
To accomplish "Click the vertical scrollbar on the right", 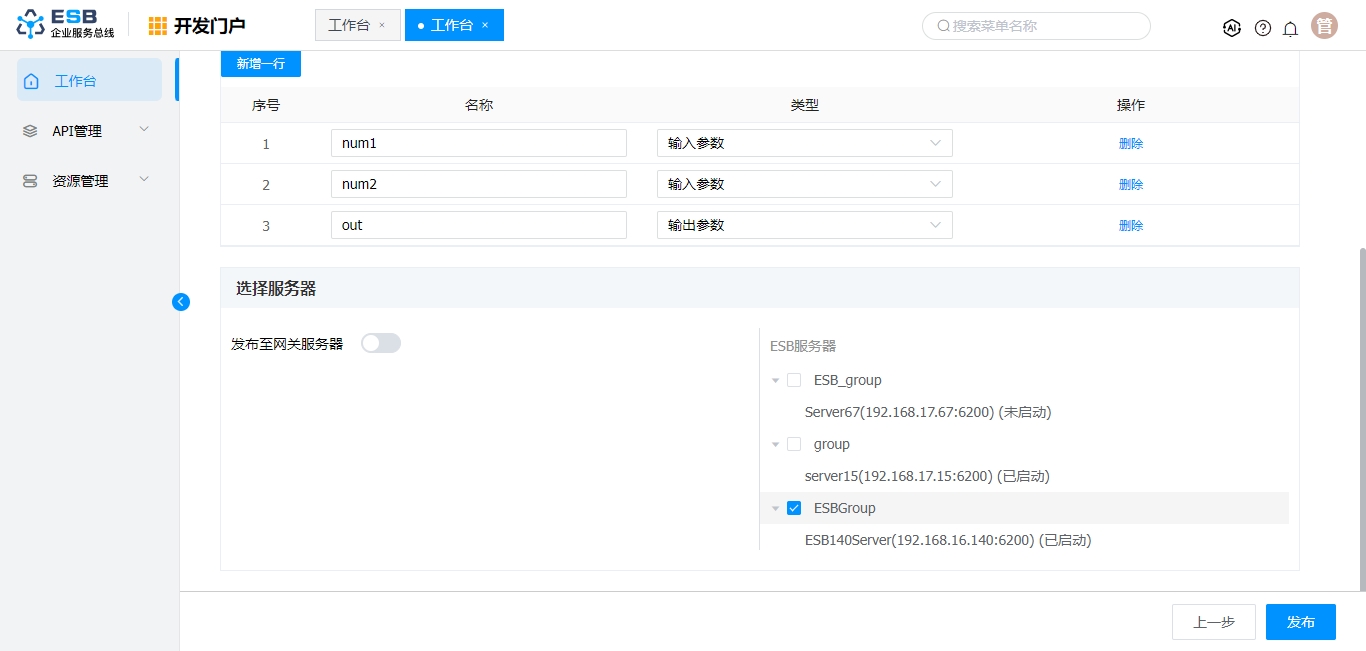I will [x=1361, y=420].
